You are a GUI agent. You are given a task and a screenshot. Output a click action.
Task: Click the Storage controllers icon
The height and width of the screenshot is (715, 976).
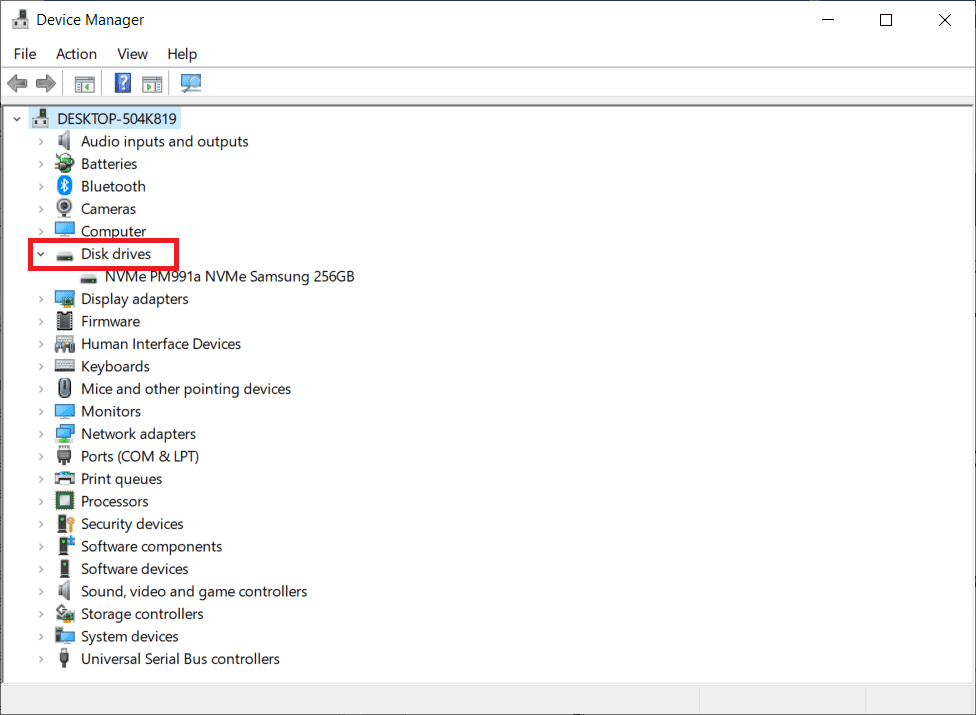65,614
